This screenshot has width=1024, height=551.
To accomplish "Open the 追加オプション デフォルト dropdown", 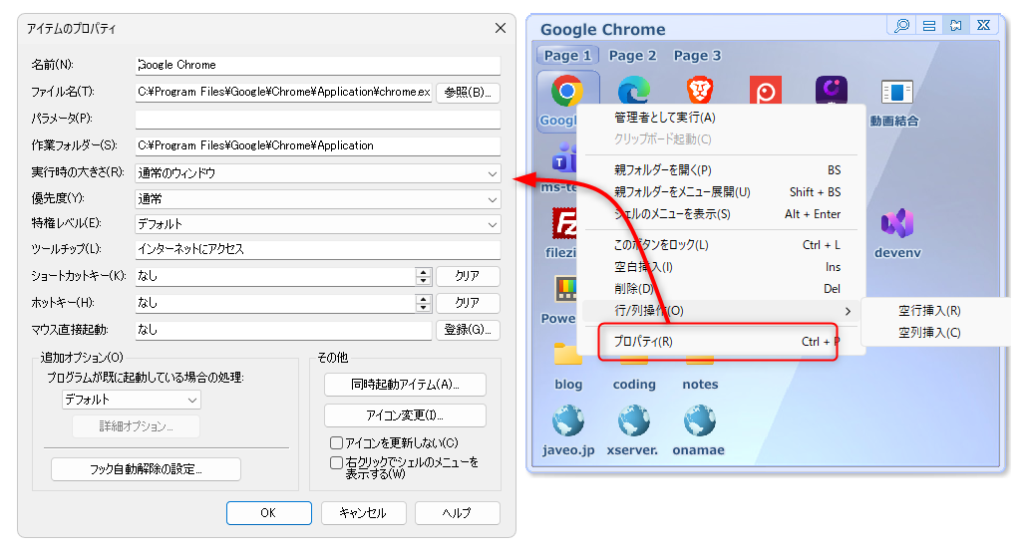I will click(131, 400).
